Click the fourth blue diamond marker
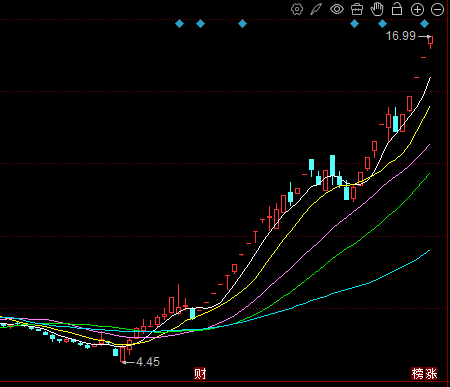The width and height of the screenshot is (450, 387). (354, 24)
